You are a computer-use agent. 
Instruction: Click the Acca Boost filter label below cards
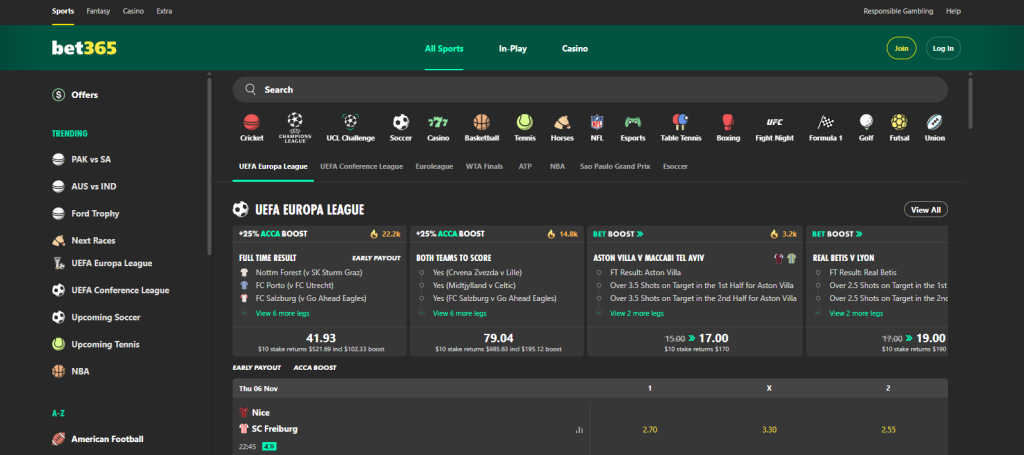point(315,368)
